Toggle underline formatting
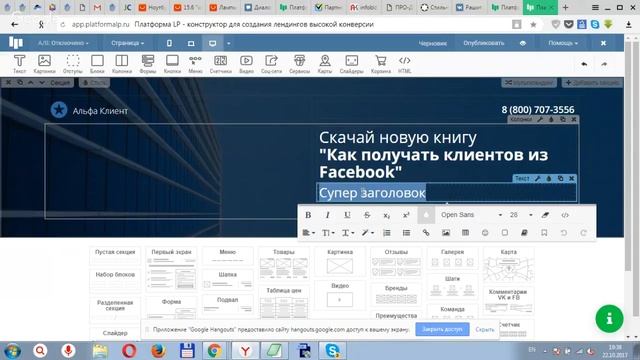This screenshot has height=360, width=640. pos(347,215)
